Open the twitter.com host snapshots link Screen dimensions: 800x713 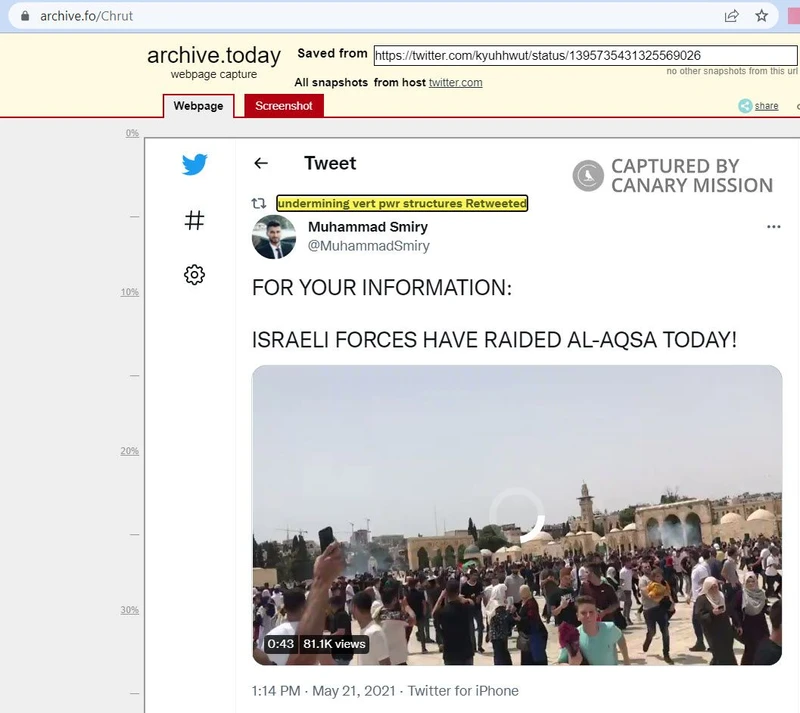pyautogui.click(x=455, y=82)
